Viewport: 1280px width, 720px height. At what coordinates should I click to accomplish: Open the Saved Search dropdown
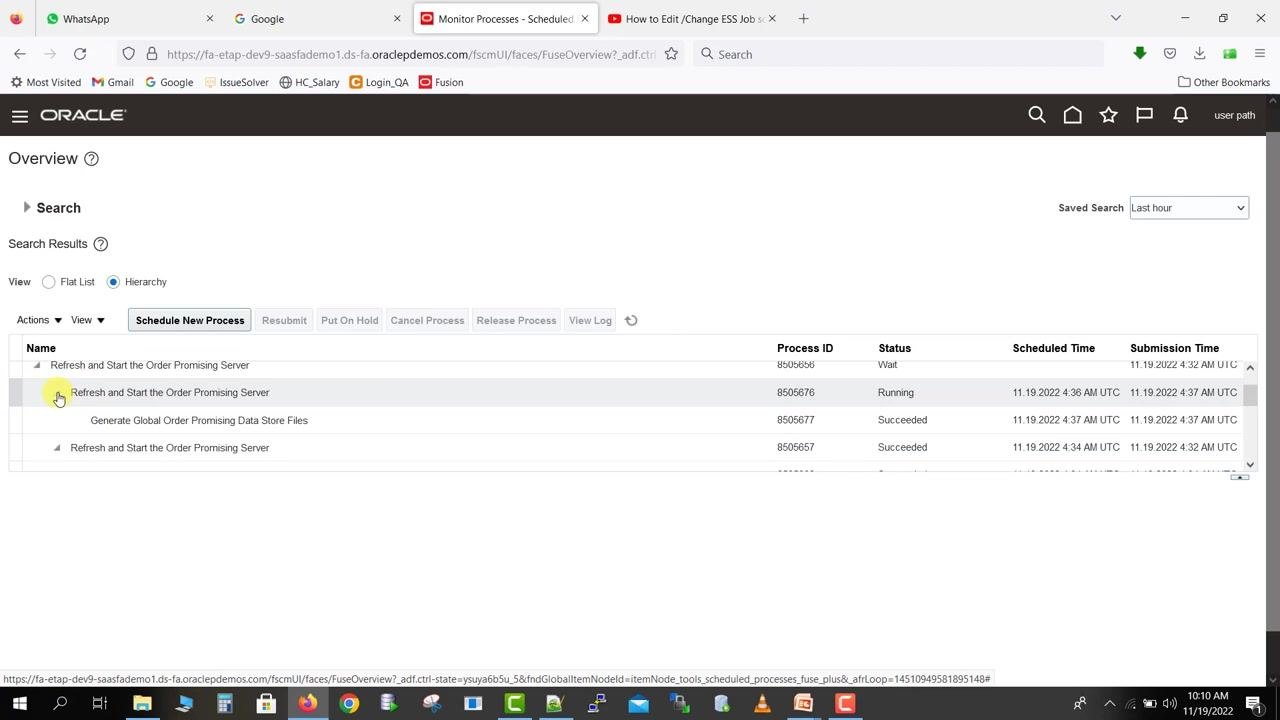1189,208
